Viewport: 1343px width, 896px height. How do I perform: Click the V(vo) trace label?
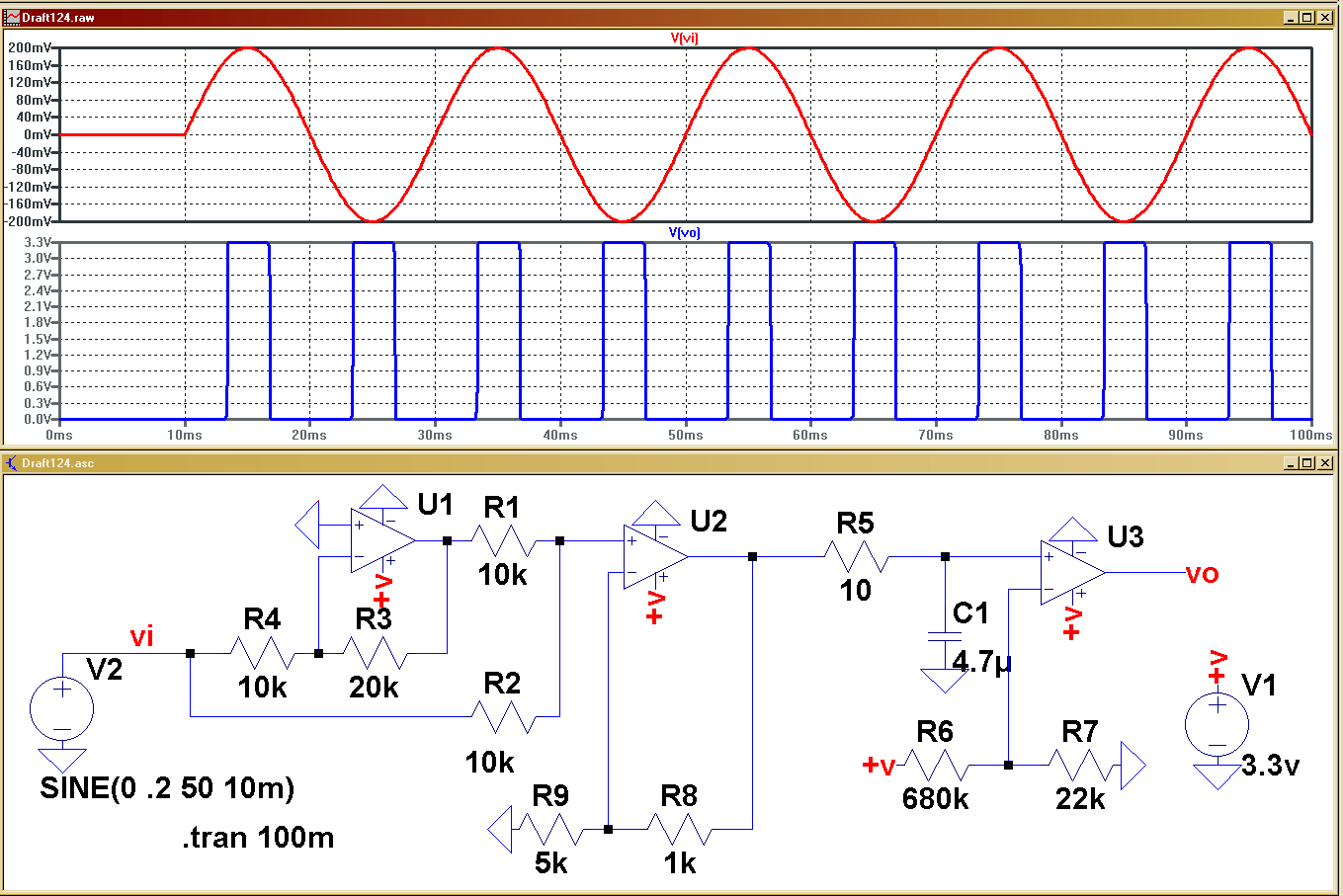(684, 233)
